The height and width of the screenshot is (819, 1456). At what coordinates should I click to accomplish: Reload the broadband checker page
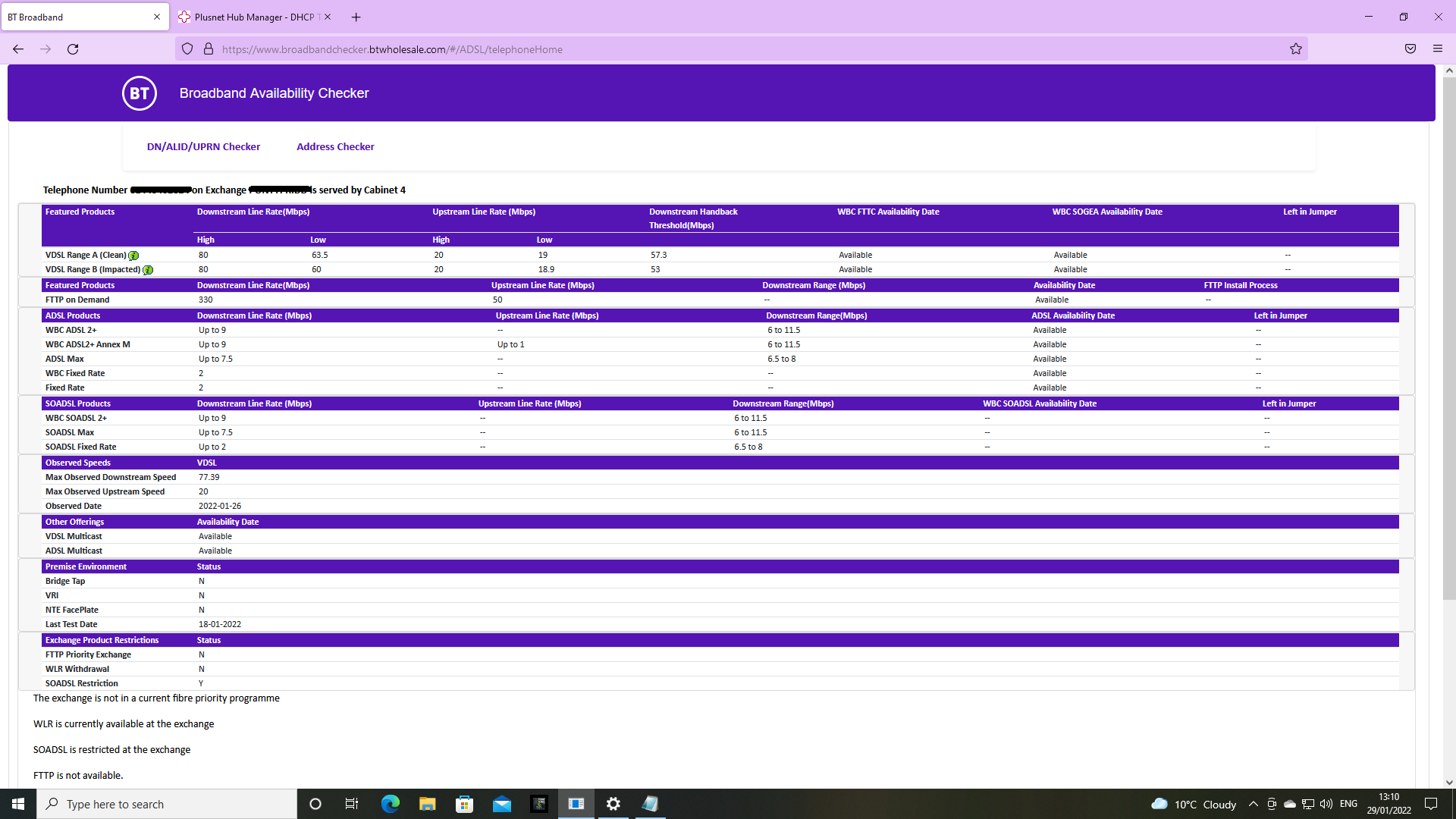(73, 49)
